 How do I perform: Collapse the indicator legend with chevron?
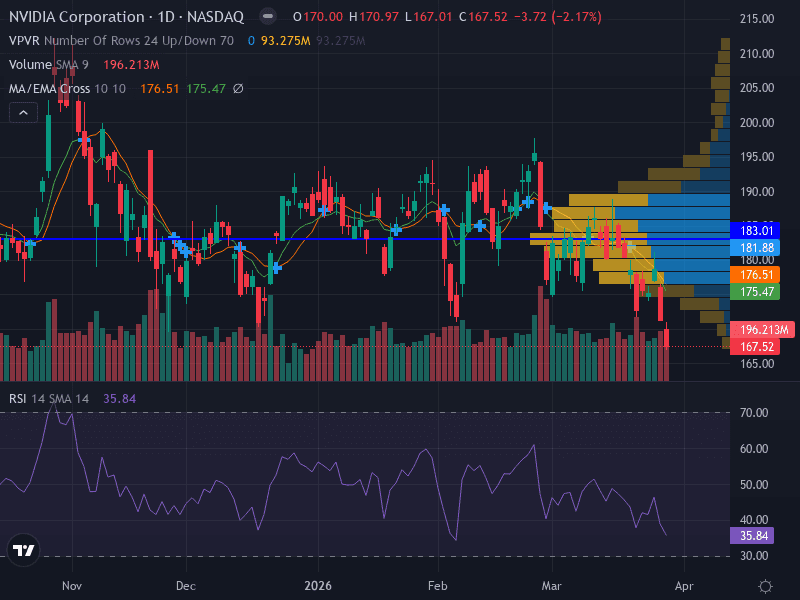point(23,113)
